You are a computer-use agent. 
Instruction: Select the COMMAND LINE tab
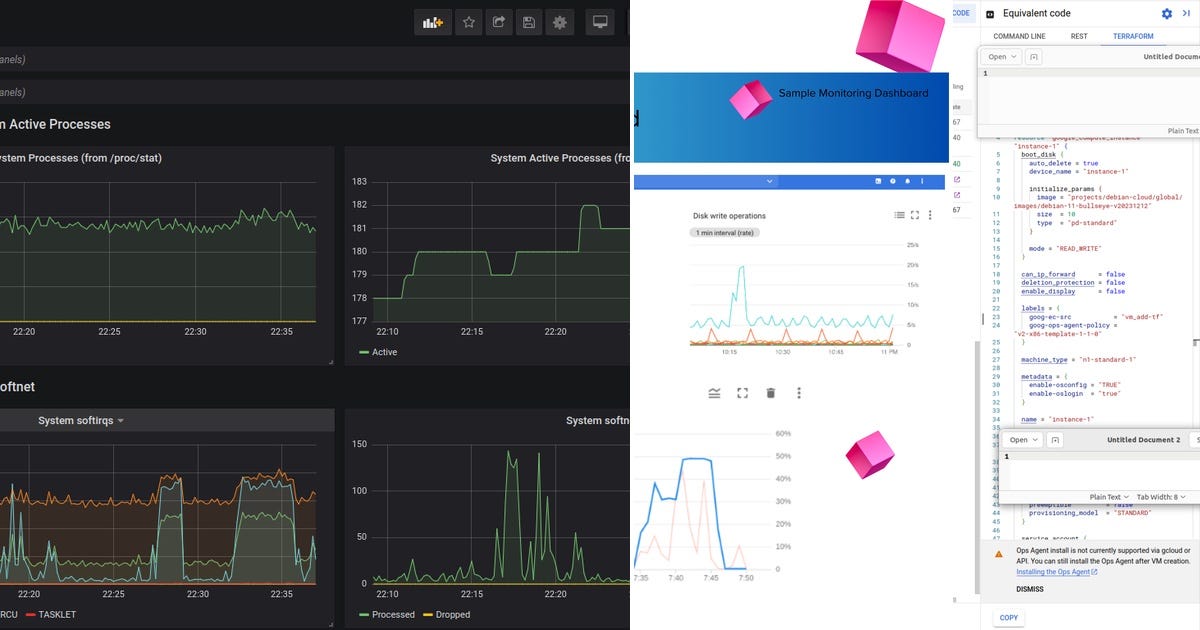pos(1020,36)
